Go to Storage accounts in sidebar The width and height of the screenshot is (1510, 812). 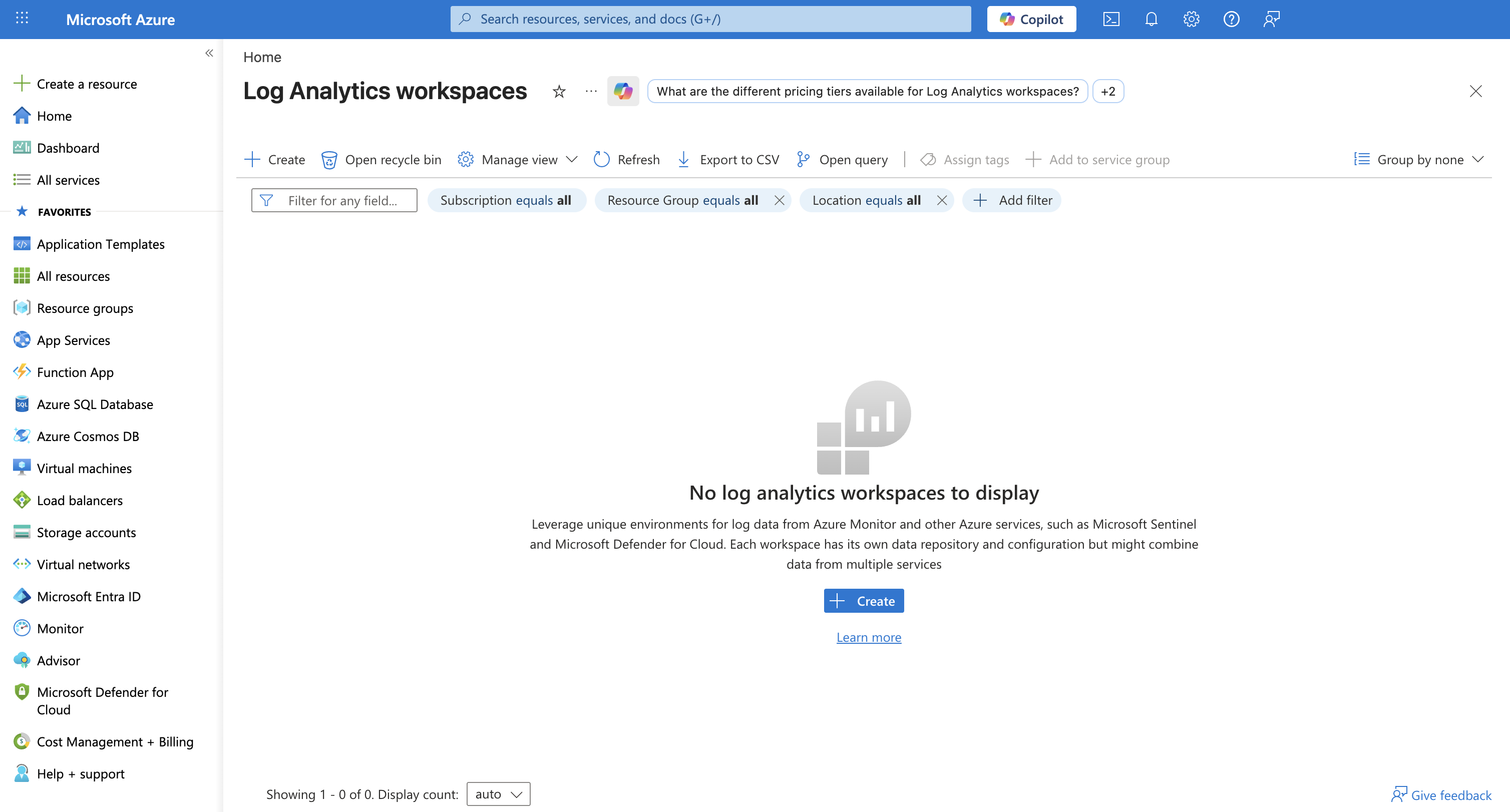[x=86, y=532]
